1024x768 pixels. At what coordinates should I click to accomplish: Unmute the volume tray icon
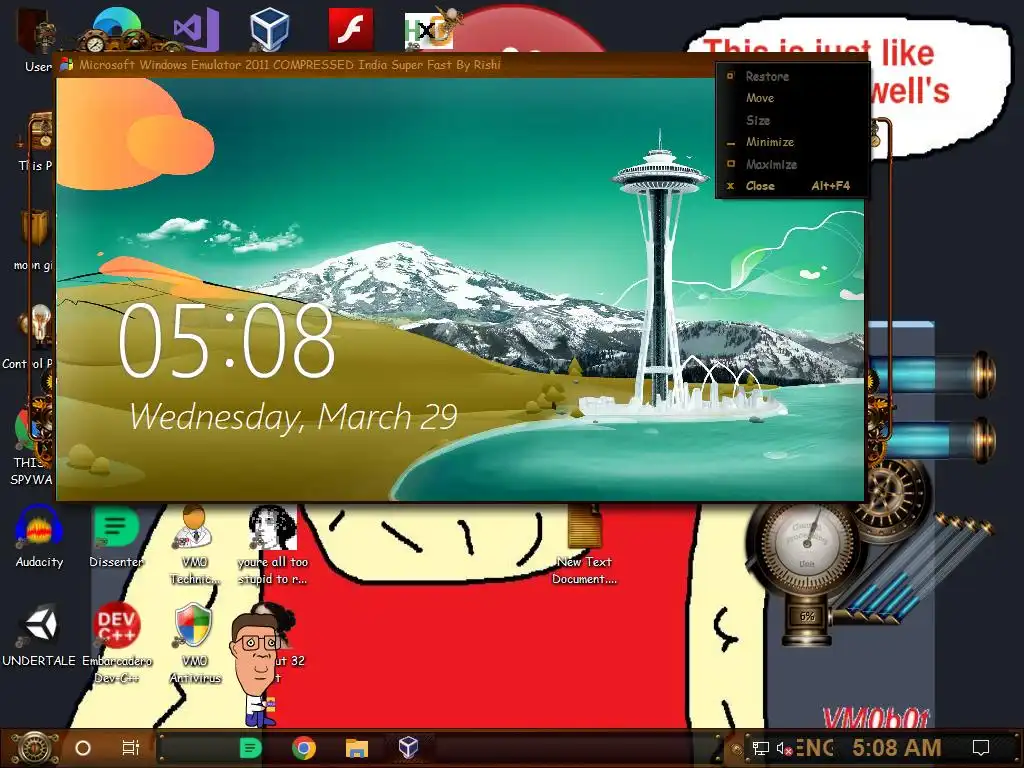tap(784, 748)
